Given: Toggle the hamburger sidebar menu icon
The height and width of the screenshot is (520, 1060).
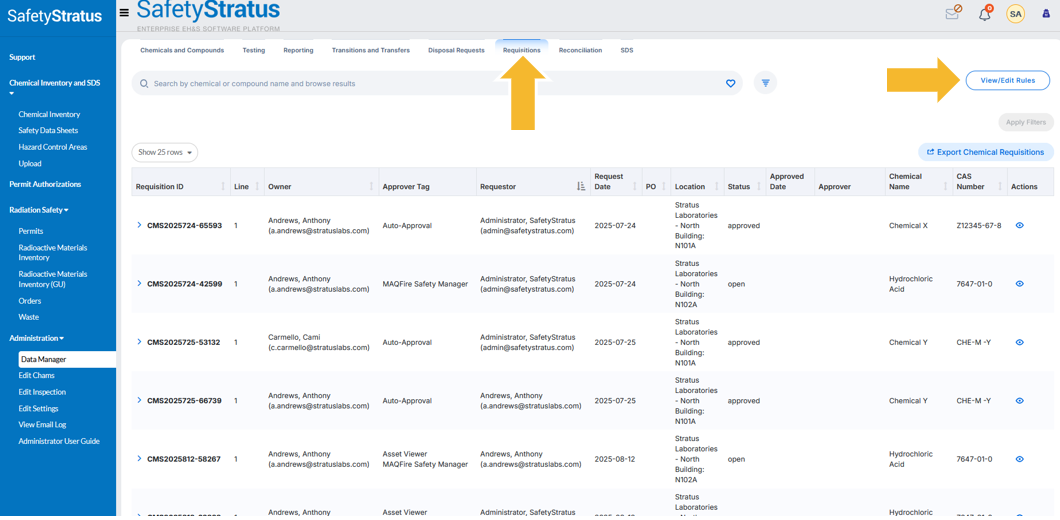Looking at the screenshot, I should click(x=124, y=12).
